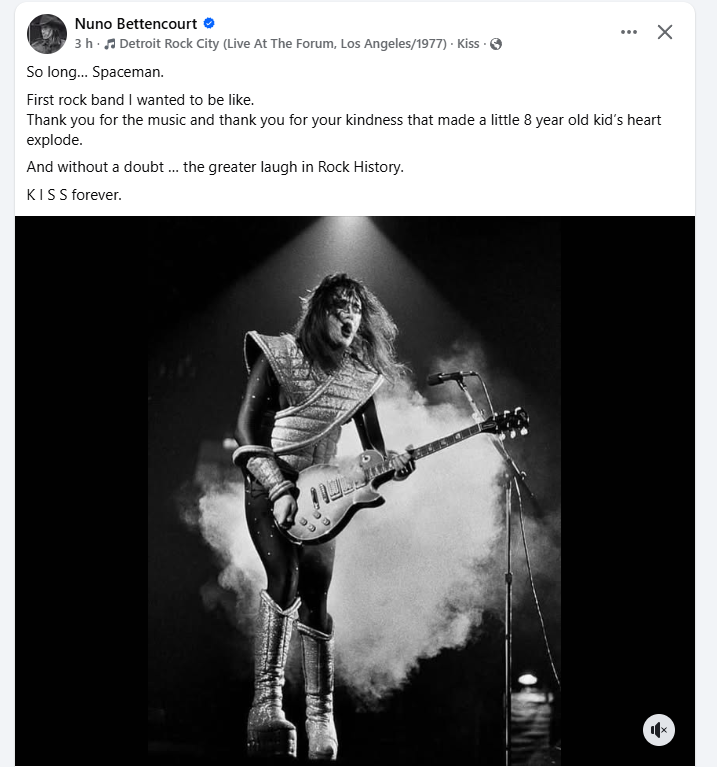The width and height of the screenshot is (717, 767).
Task: Open the Nuno Bettencourt profile name link
Action: point(136,23)
